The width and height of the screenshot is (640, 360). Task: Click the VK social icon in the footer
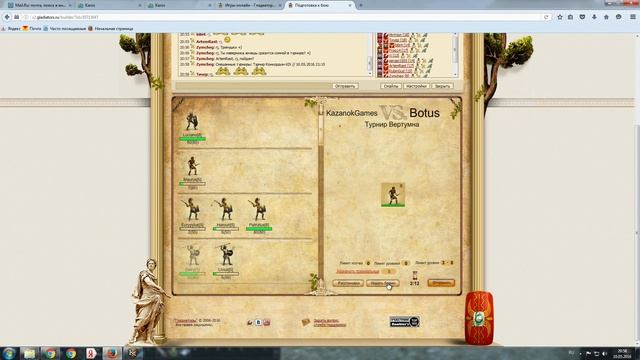(x=258, y=322)
